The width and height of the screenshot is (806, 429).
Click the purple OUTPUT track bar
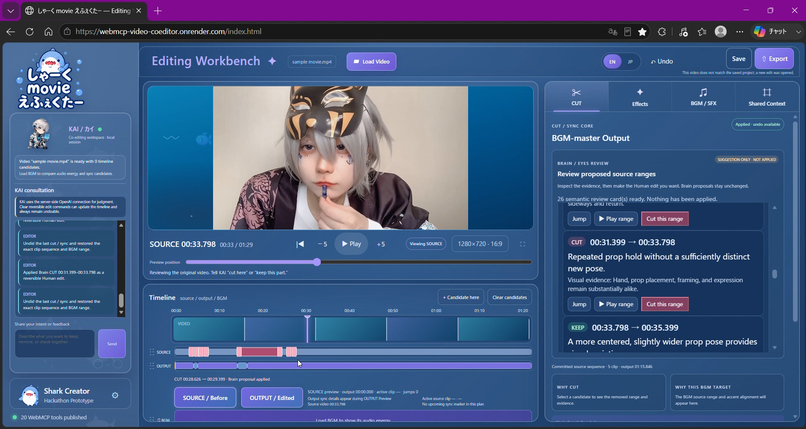pos(353,366)
